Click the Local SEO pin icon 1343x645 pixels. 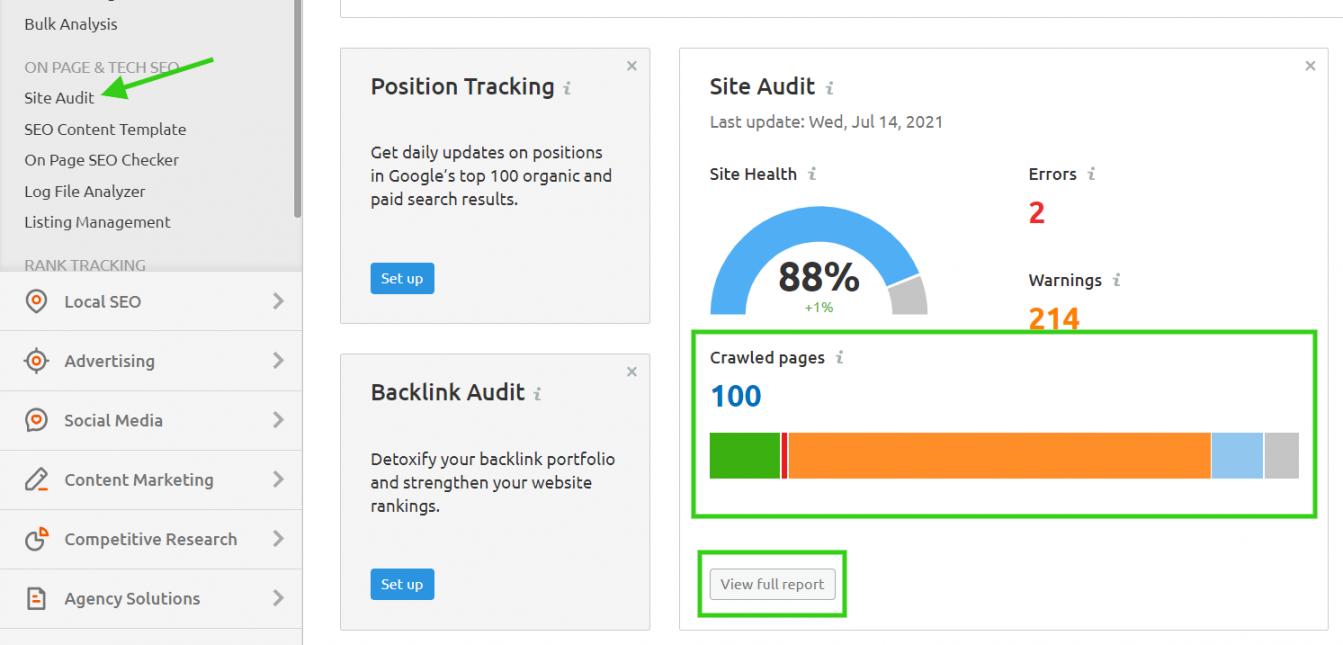[x=37, y=301]
